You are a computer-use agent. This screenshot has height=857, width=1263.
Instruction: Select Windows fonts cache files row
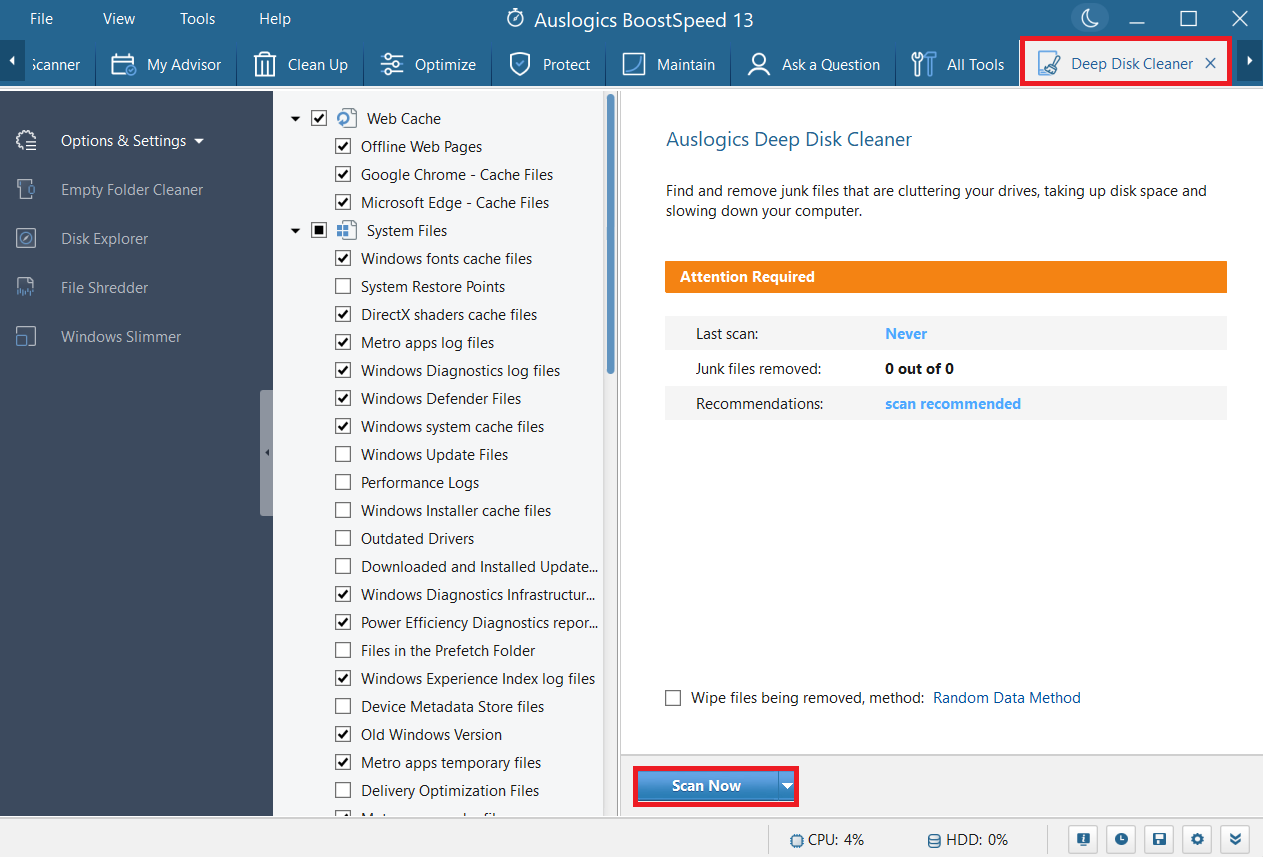click(x=446, y=258)
